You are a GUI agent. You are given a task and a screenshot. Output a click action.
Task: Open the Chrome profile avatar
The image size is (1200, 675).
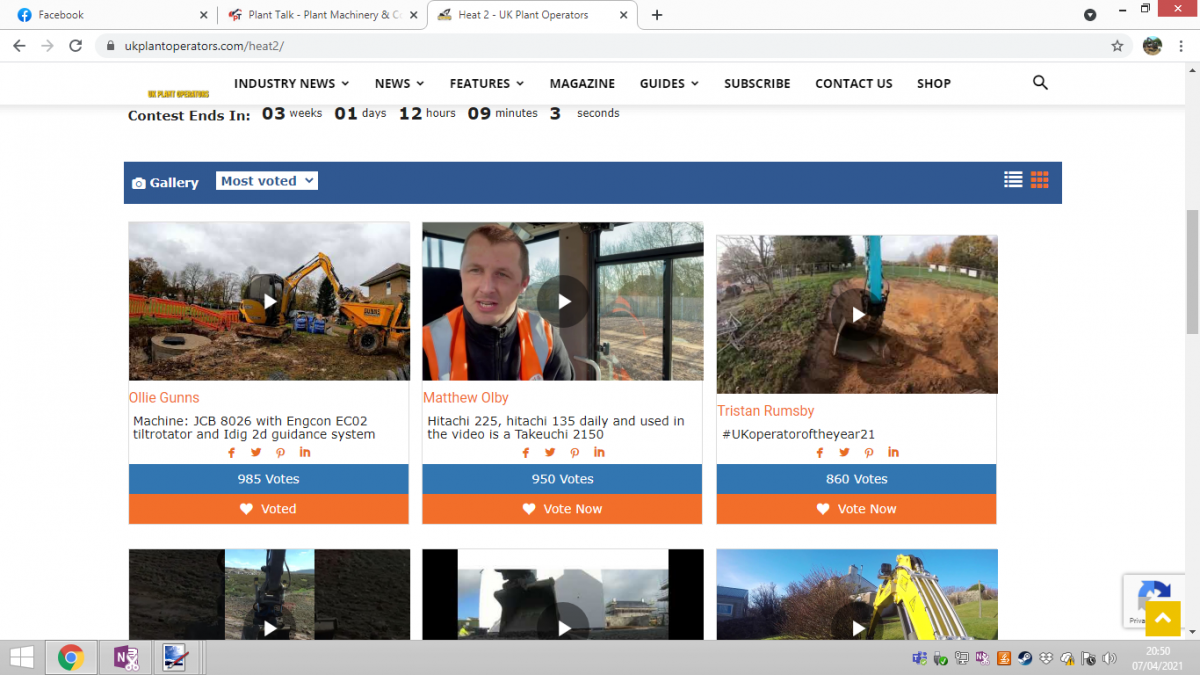coord(1152,46)
